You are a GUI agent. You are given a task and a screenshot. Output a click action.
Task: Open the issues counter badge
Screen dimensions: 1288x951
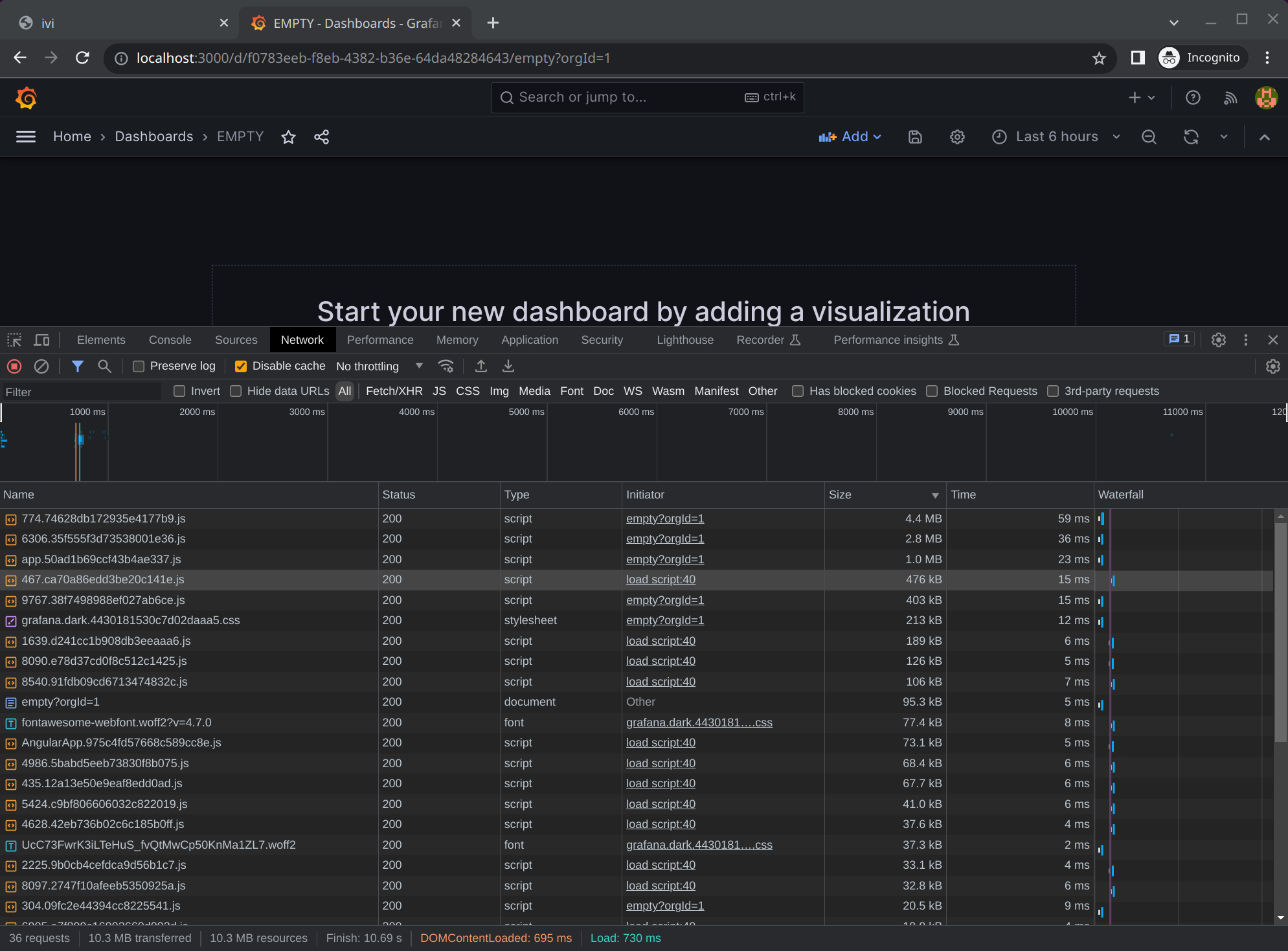click(x=1179, y=339)
